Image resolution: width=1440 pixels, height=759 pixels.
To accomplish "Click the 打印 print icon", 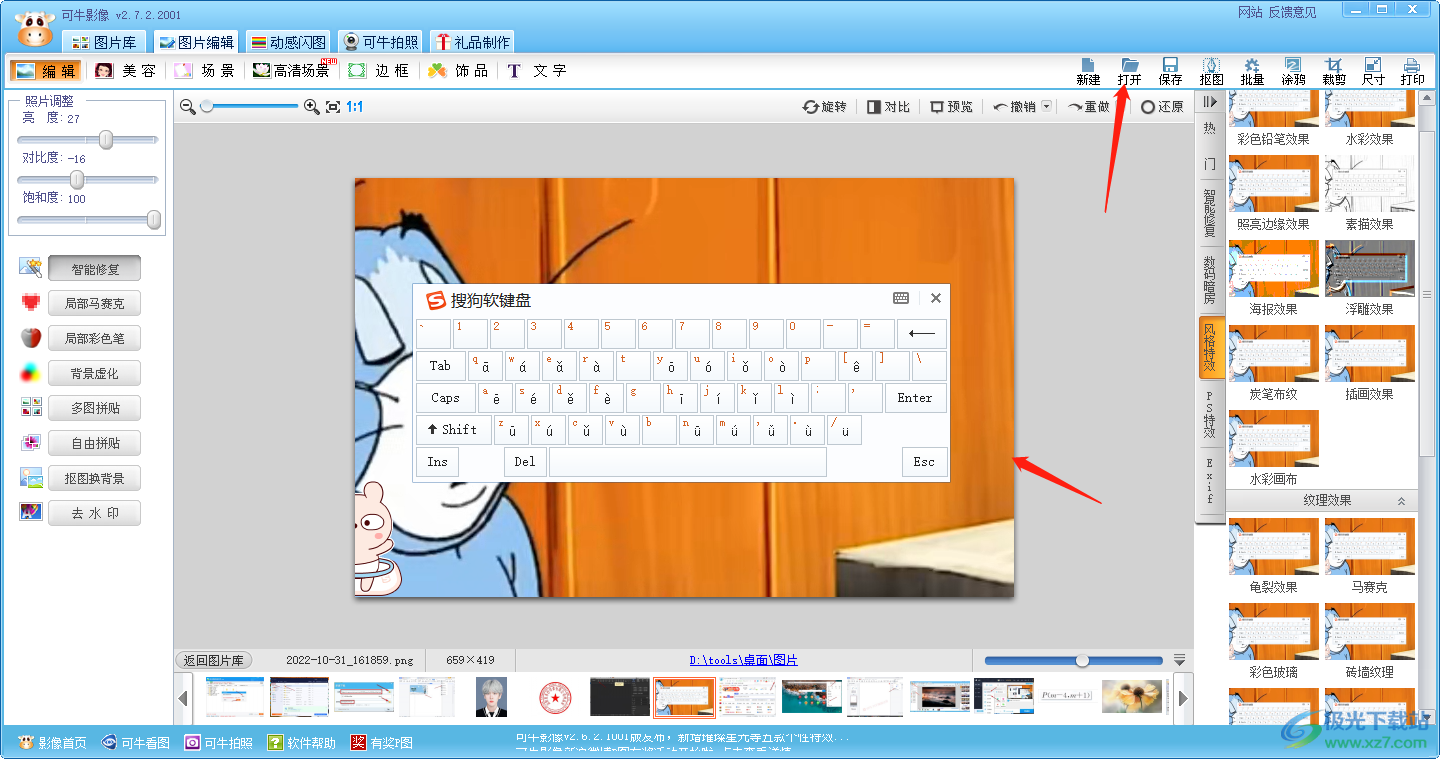I will coord(1413,71).
